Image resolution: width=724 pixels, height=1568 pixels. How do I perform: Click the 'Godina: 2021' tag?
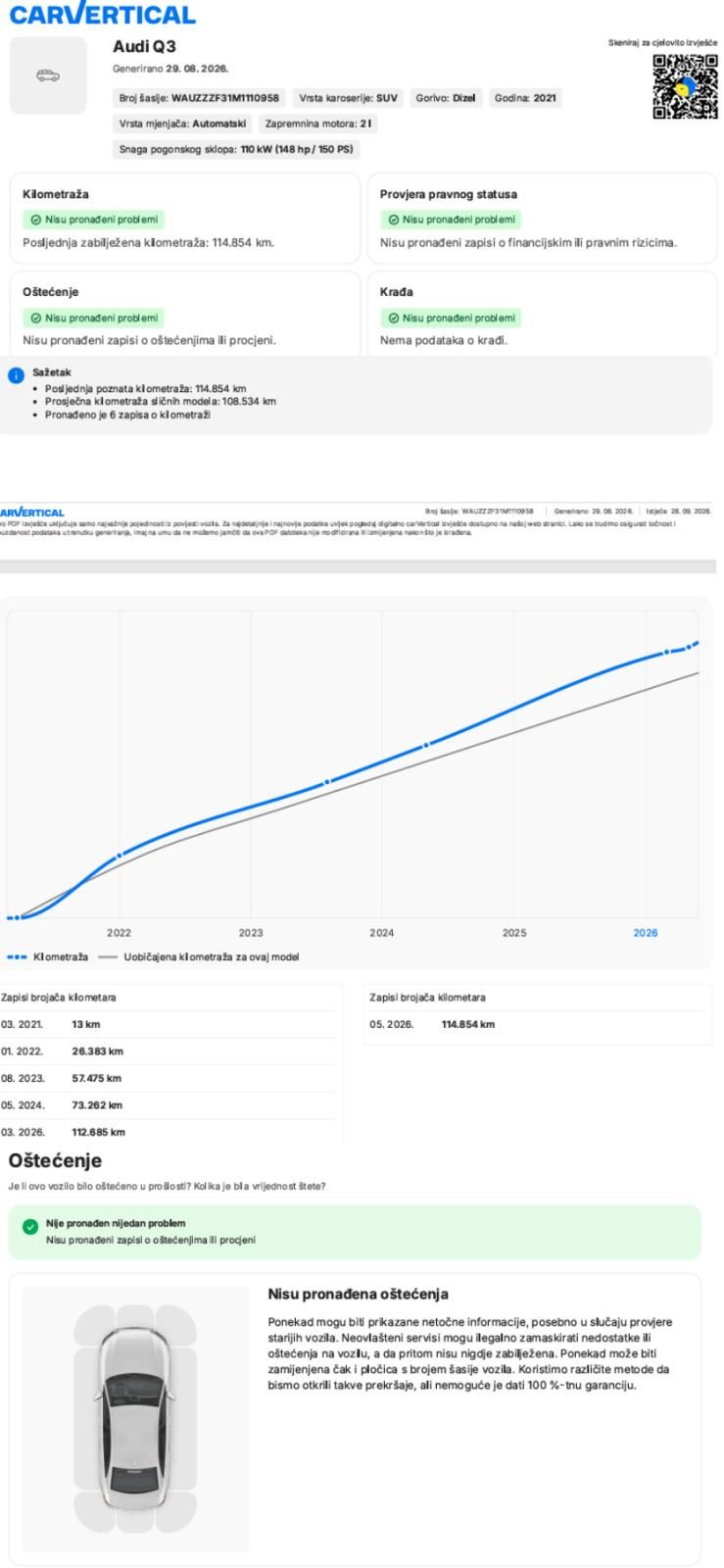(x=526, y=98)
